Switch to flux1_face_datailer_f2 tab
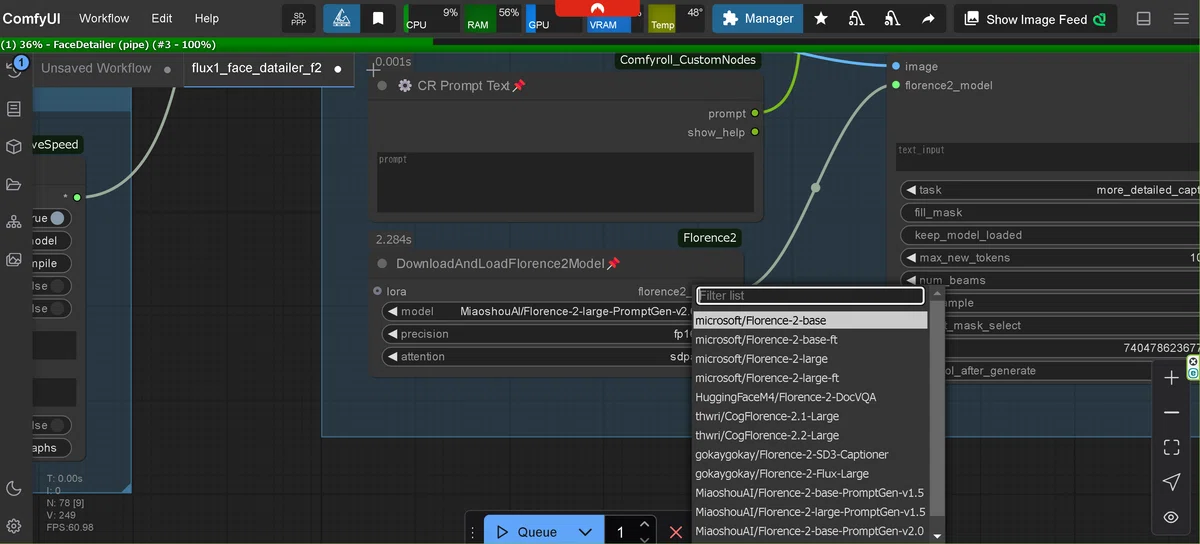This screenshot has height=544, width=1200. tap(257, 69)
